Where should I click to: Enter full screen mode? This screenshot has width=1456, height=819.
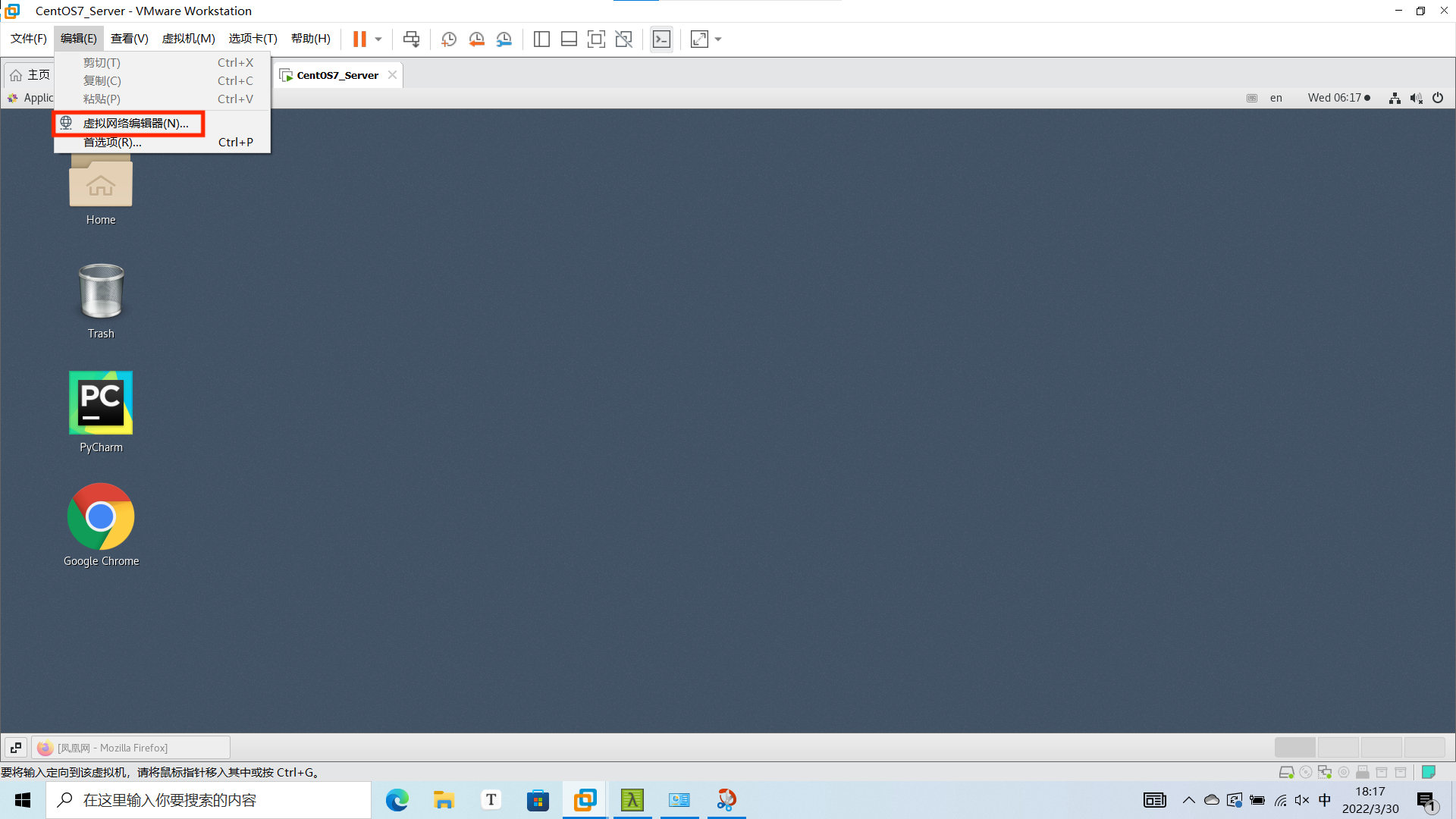point(597,39)
